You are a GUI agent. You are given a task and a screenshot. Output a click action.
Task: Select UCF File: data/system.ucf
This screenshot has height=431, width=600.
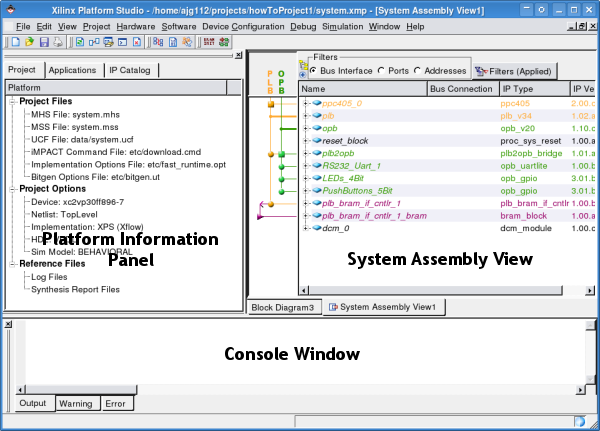tap(82, 139)
